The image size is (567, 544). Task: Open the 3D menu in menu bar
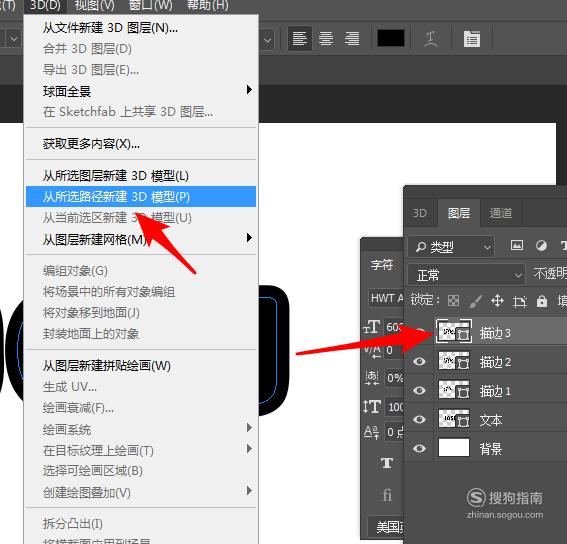point(45,5)
